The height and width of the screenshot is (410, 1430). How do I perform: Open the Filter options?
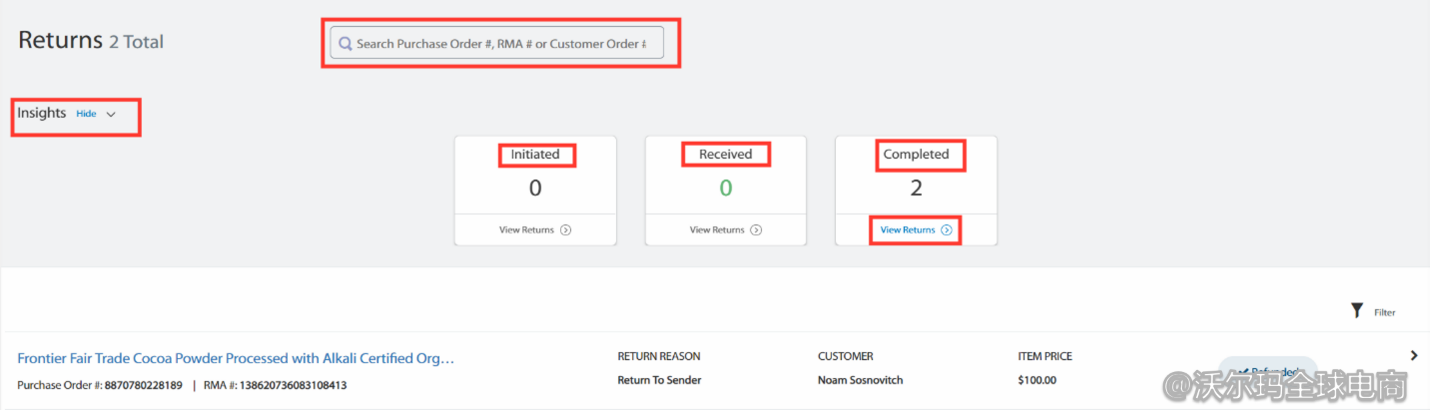point(1373,312)
